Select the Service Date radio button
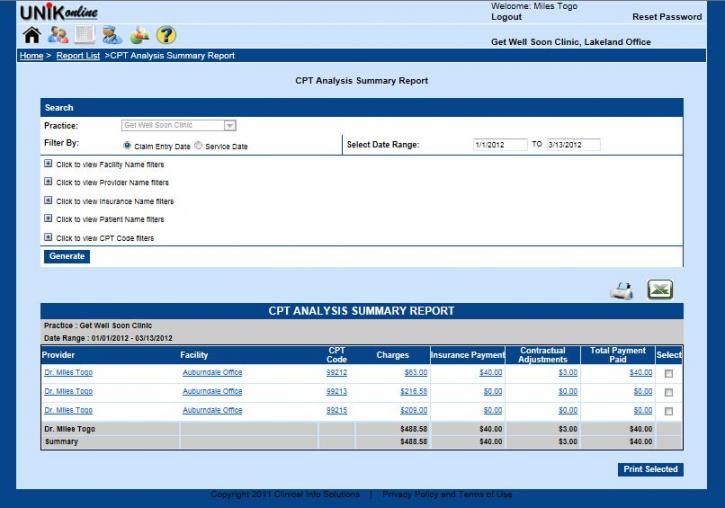 click(x=198, y=146)
